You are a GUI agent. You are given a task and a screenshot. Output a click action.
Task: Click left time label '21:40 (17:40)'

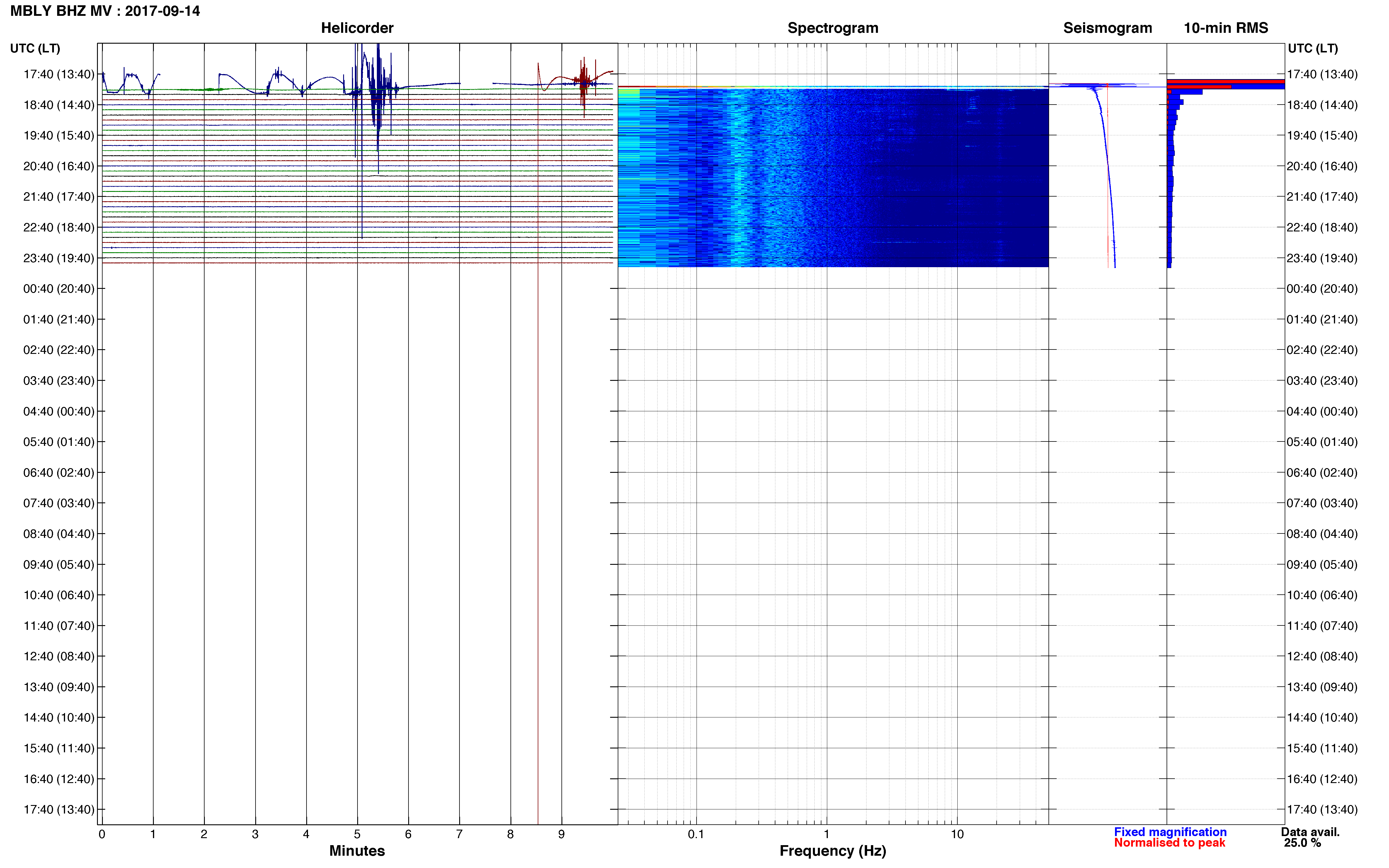[x=59, y=197]
